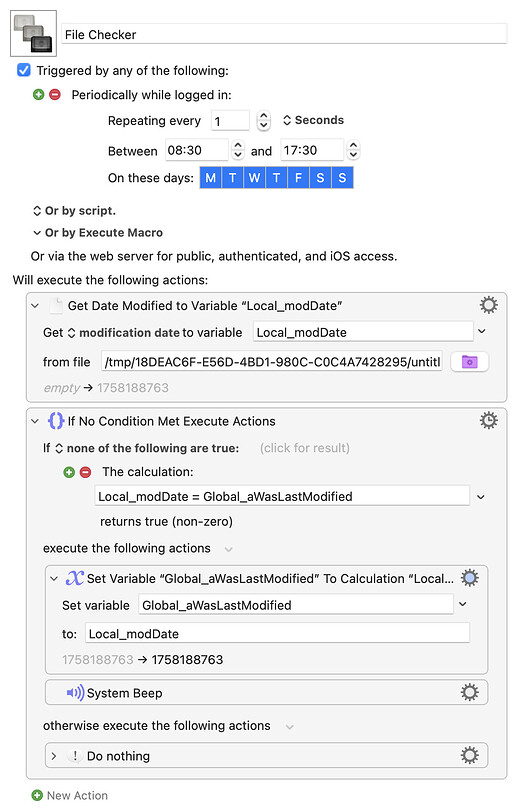Click the Repeating every stepper arrows

(264, 121)
